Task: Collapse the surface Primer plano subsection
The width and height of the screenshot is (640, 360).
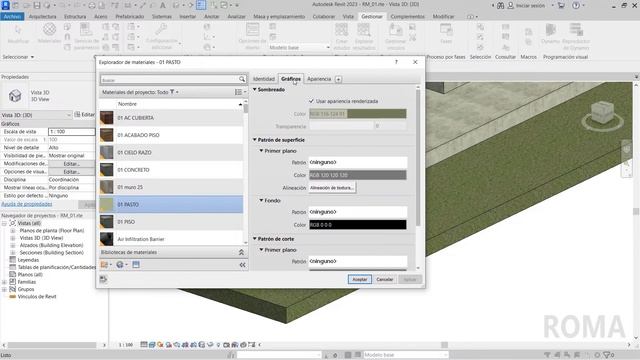Action: [261, 151]
